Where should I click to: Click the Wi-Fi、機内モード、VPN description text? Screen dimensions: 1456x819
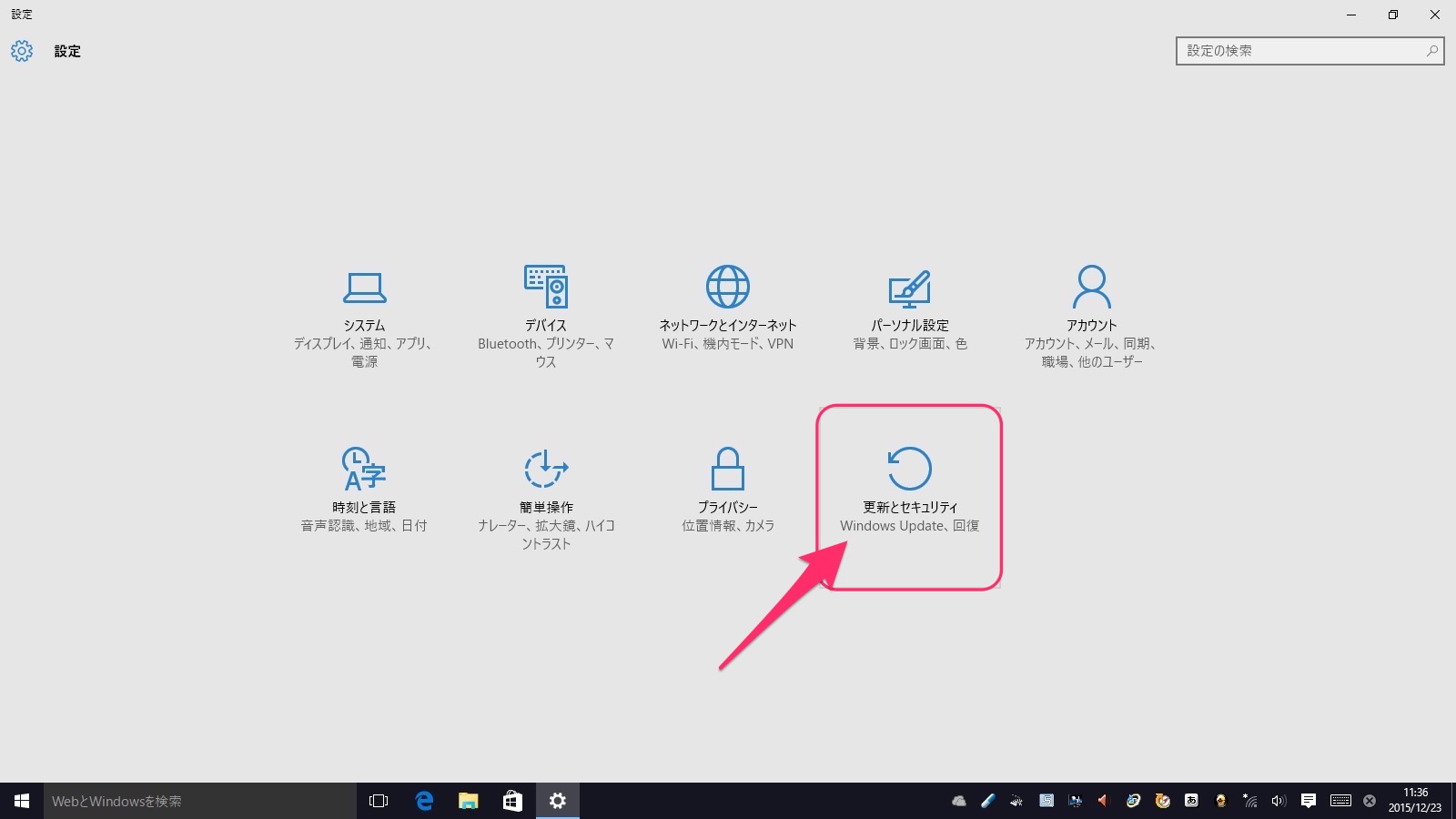[x=728, y=344]
